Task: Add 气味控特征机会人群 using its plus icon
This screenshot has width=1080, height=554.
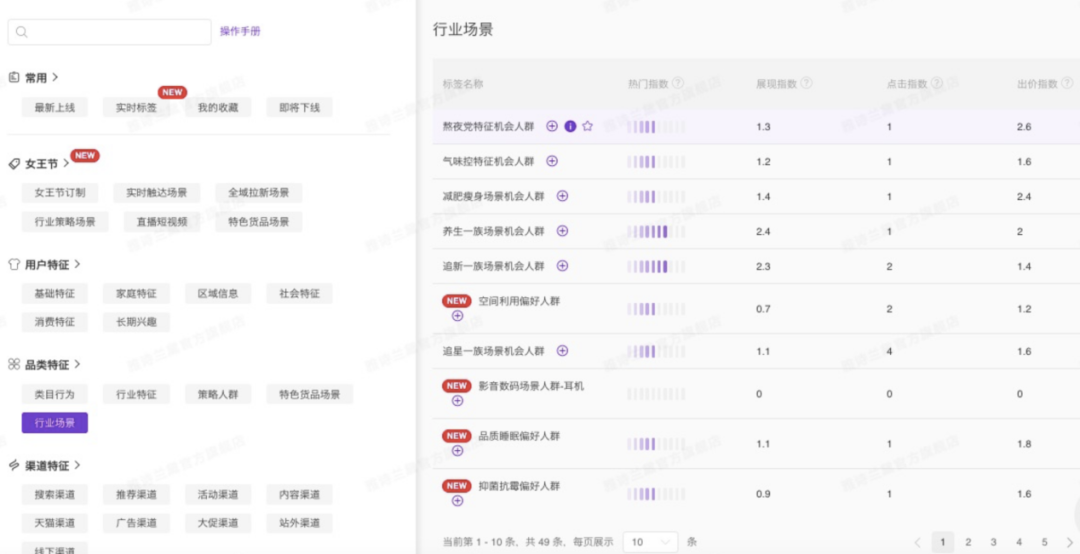Action: (552, 161)
